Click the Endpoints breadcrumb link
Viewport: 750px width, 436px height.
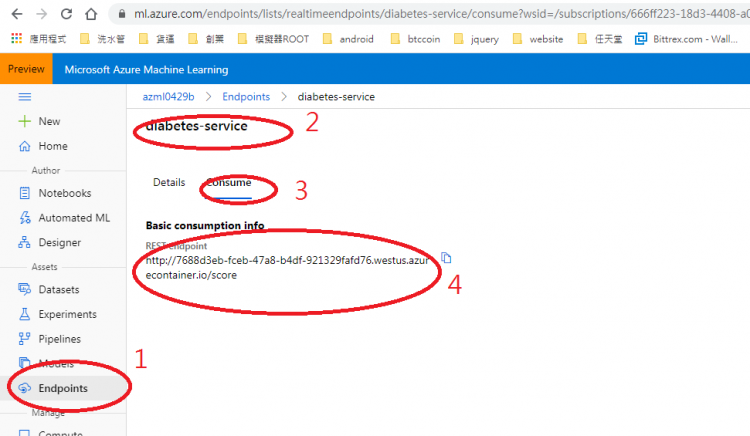pyautogui.click(x=246, y=97)
